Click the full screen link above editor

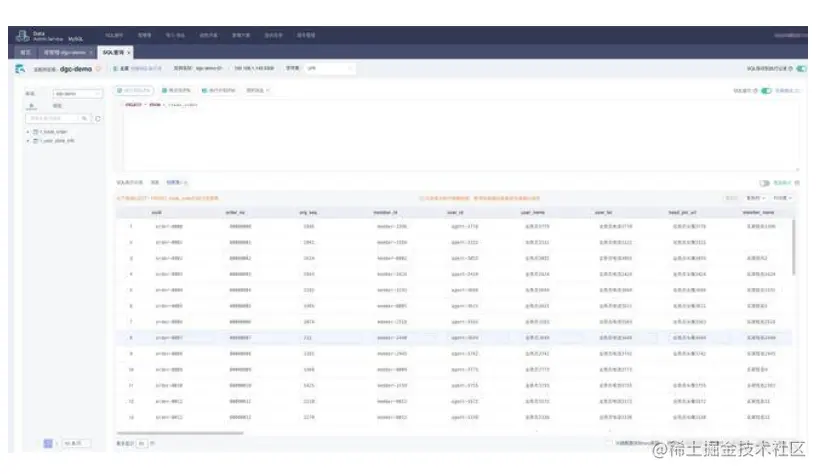click(787, 91)
